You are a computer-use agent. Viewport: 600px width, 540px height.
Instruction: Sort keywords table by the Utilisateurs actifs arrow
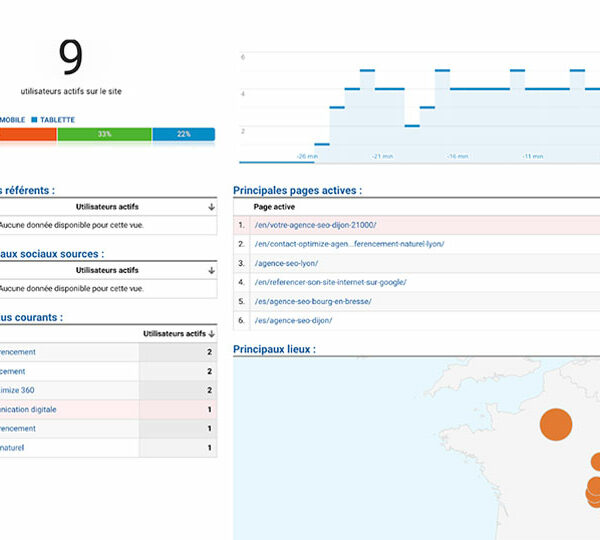coord(211,333)
